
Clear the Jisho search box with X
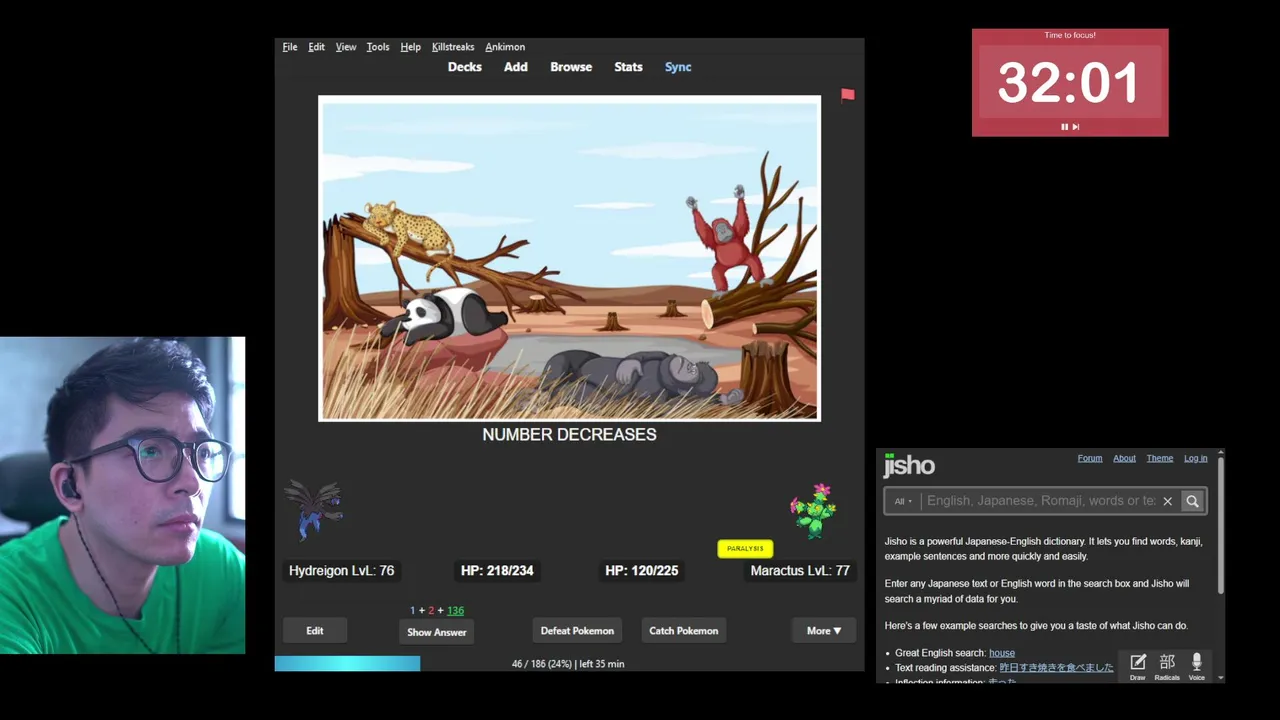[1167, 501]
